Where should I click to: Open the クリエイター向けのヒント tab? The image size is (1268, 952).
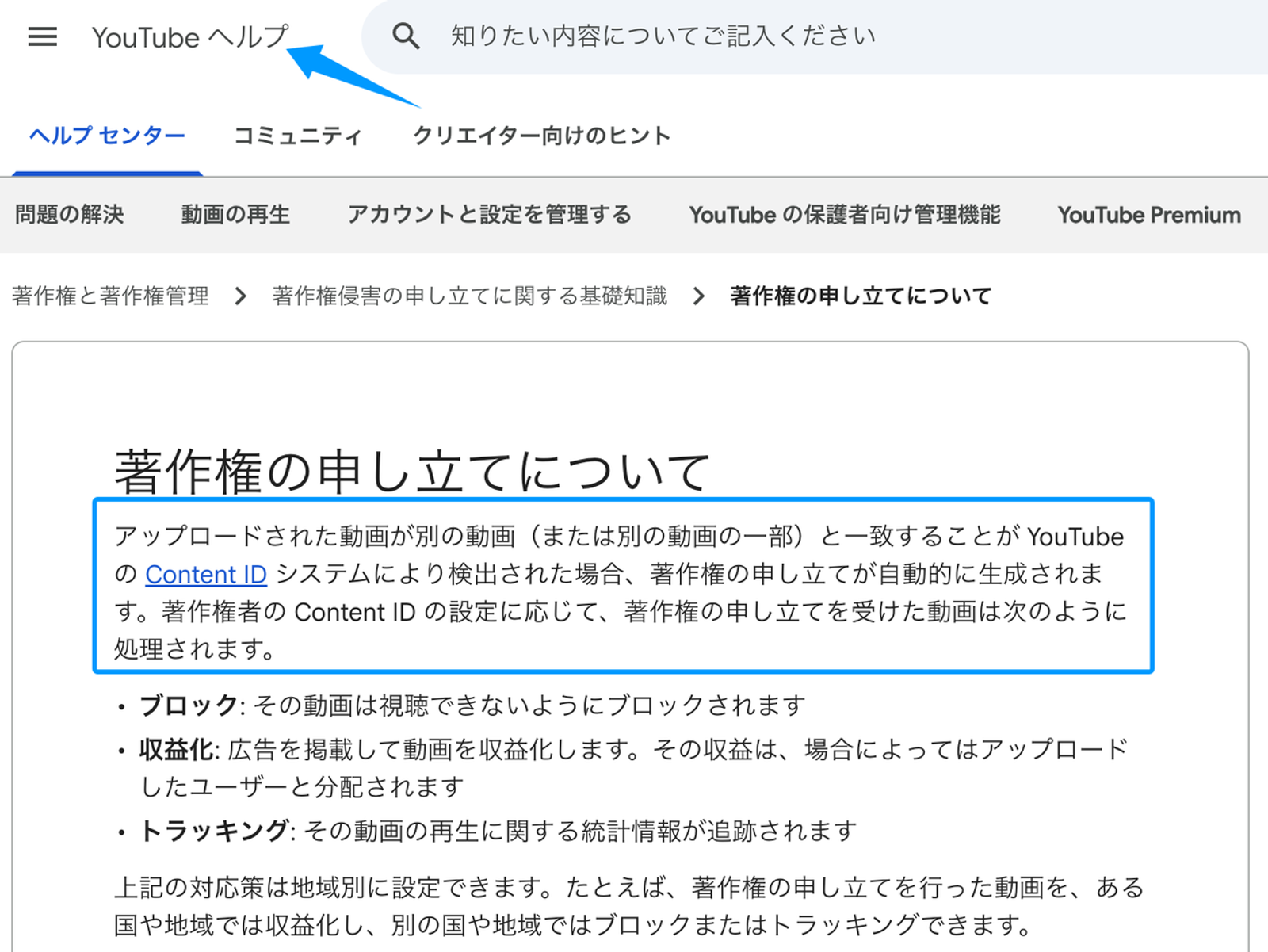[542, 136]
